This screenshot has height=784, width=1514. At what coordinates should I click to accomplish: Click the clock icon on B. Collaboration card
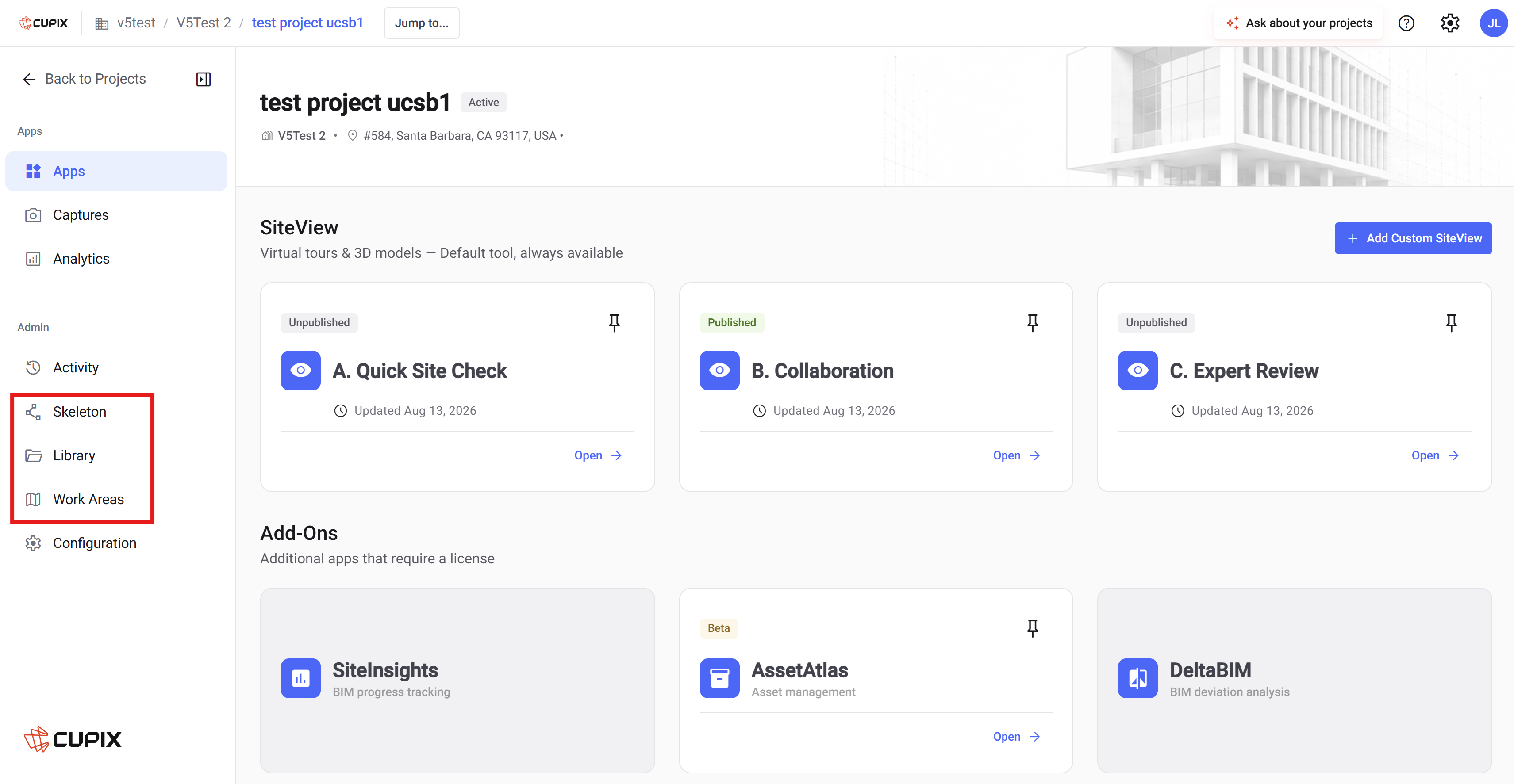[759, 410]
